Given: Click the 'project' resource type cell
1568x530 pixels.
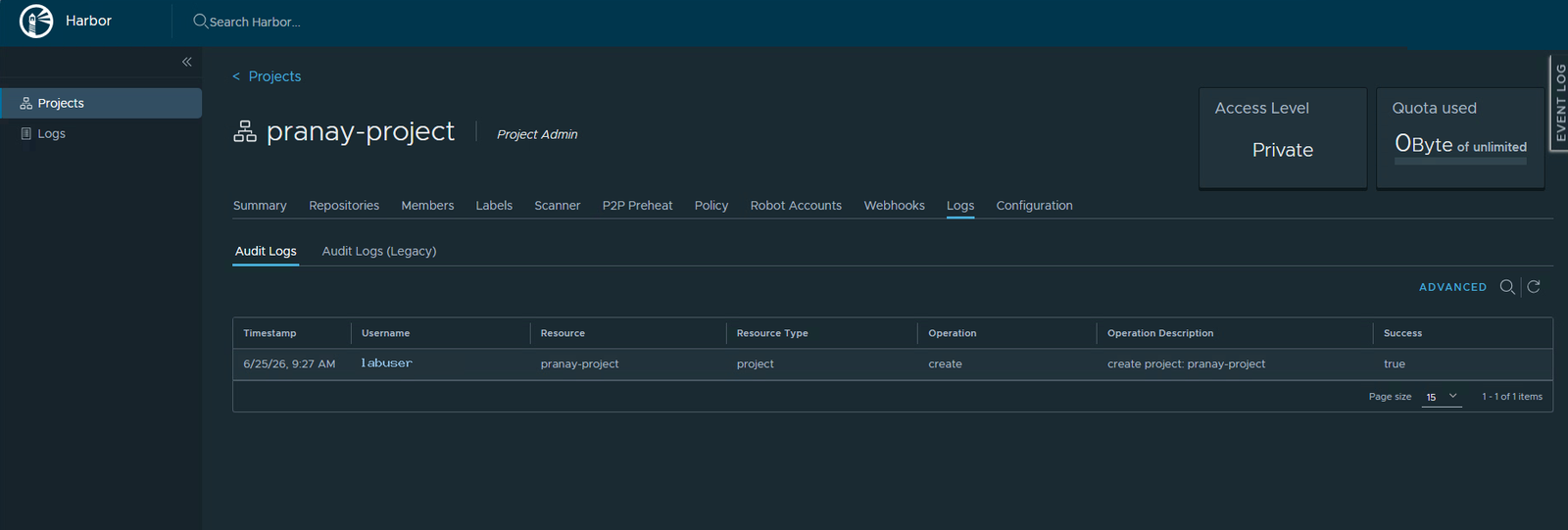Looking at the screenshot, I should 755,363.
